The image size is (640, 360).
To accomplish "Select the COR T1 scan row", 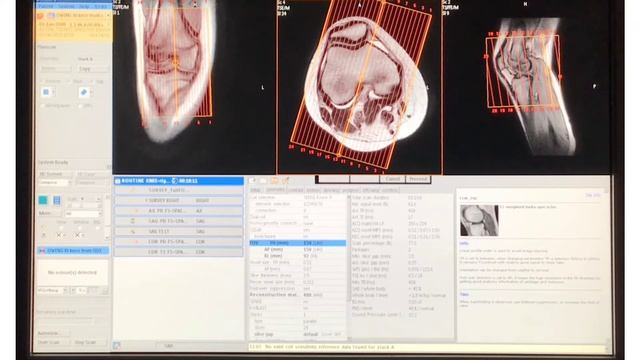I will click(178, 252).
